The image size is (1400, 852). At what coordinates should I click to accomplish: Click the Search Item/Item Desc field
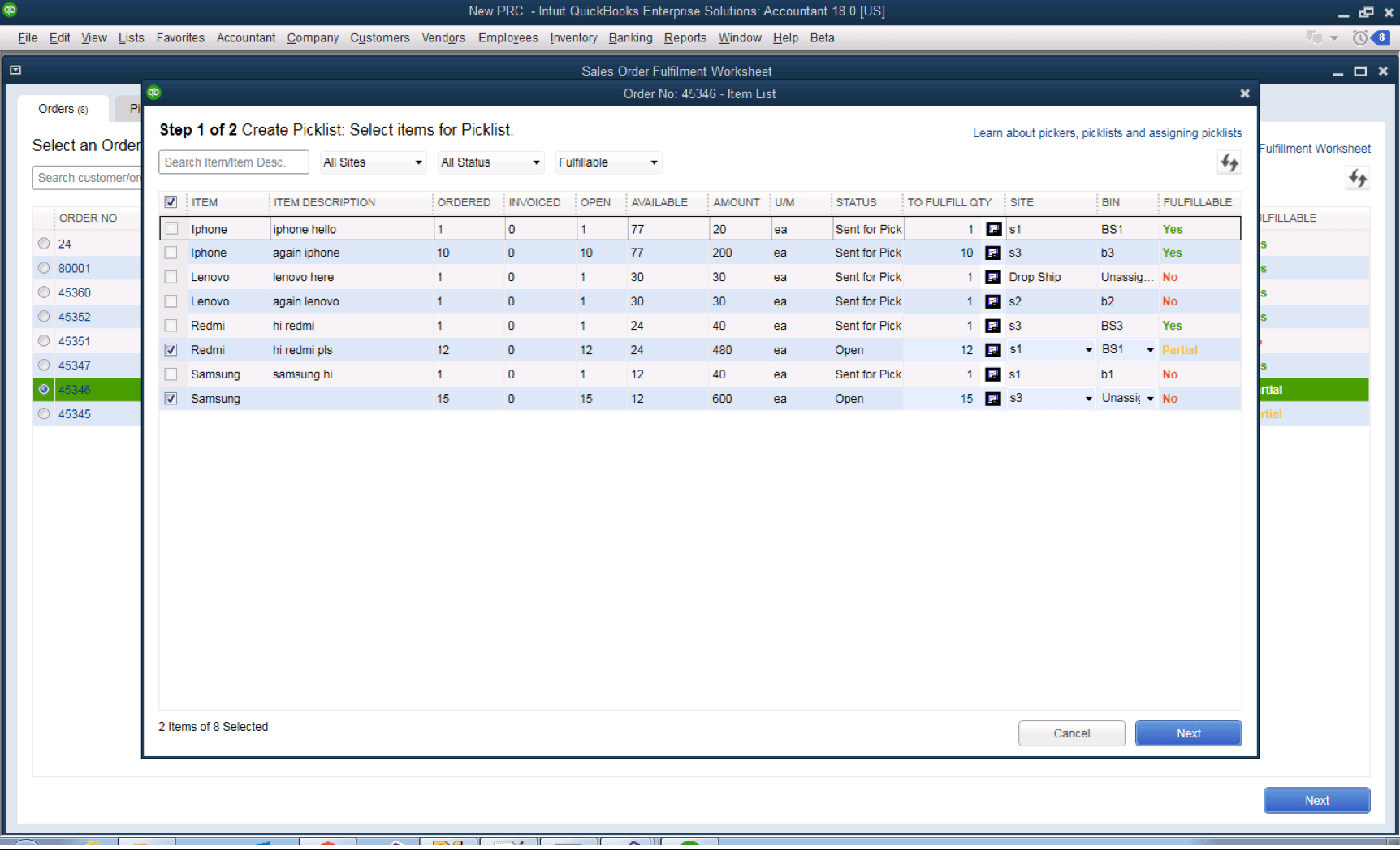233,162
